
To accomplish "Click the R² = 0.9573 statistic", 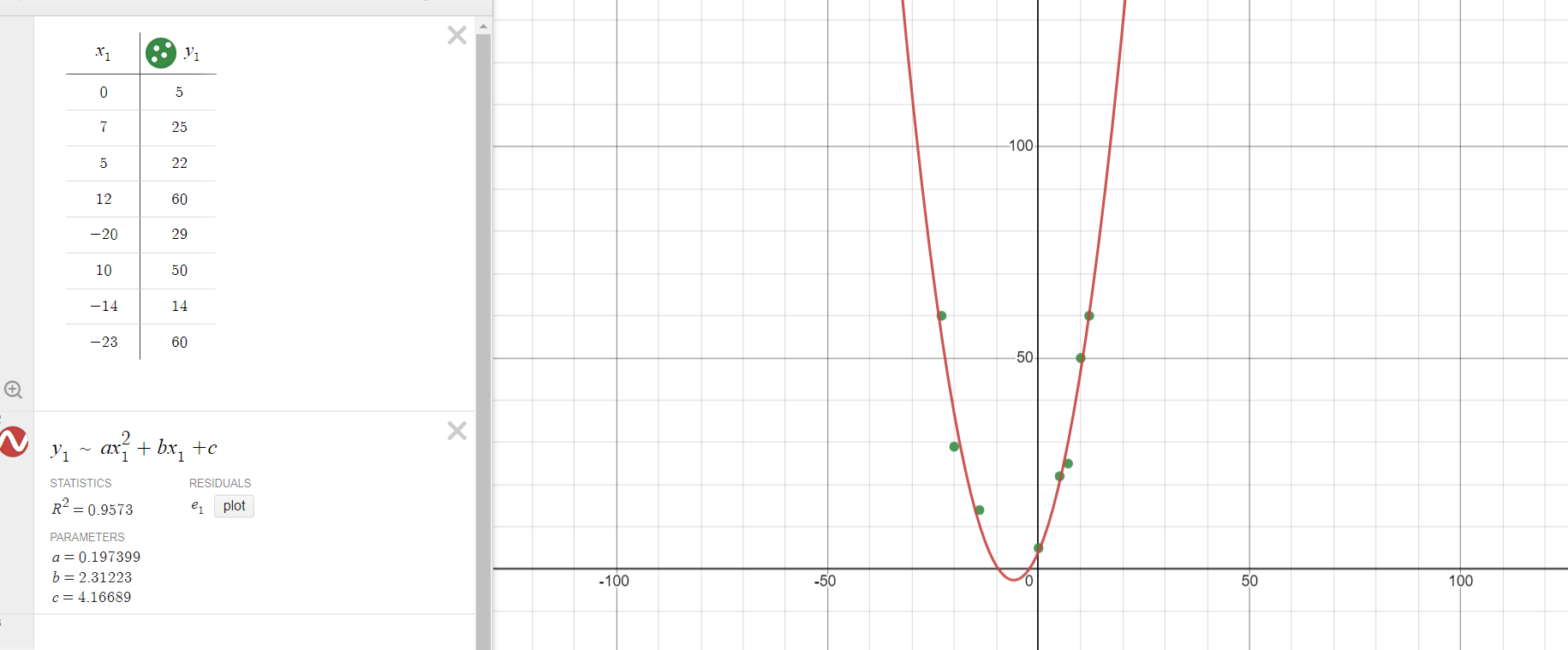I will (x=92, y=509).
